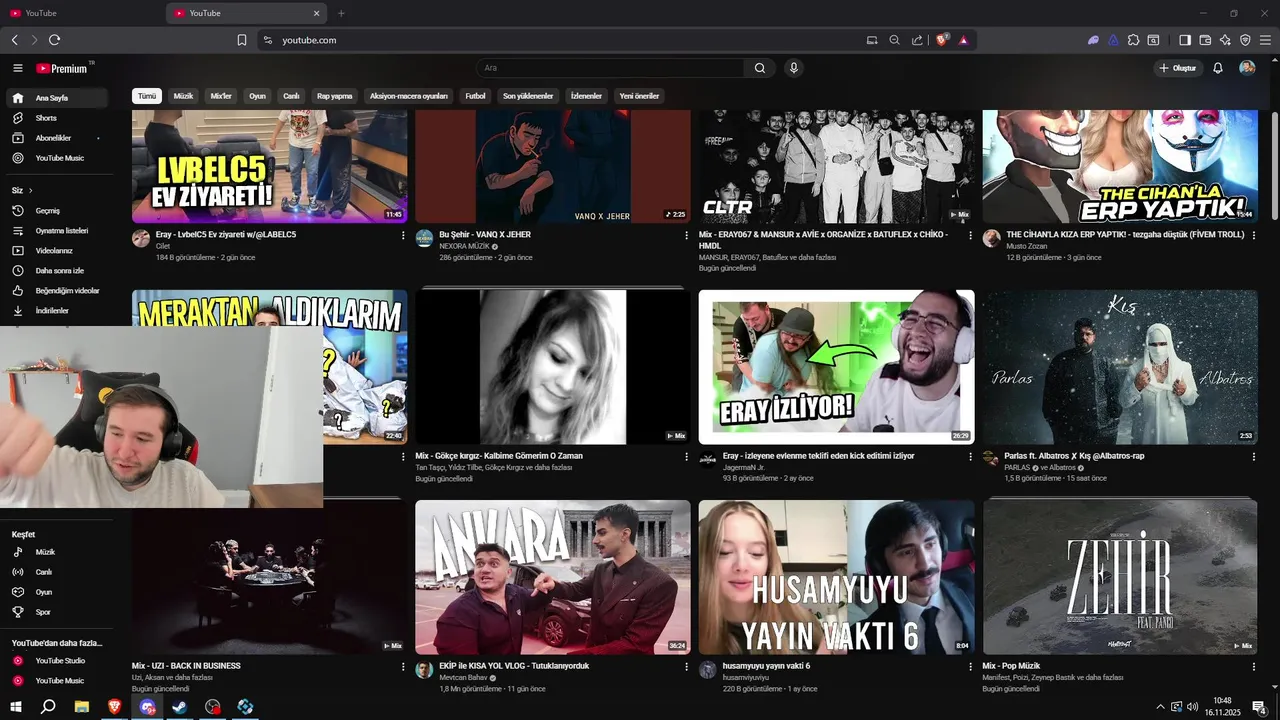Open options menu for Bu Şehir VANQ video
The image size is (1280, 720).
coord(687,235)
